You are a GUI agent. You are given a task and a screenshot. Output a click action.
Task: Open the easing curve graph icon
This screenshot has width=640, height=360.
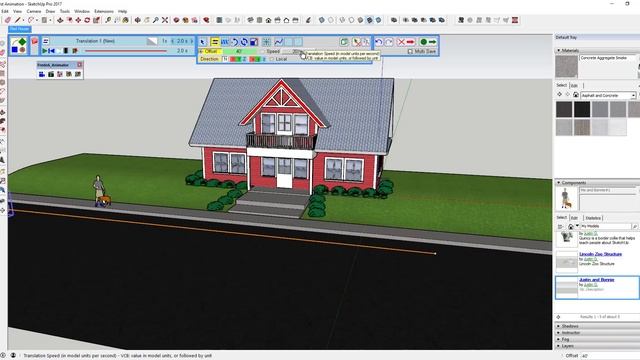coord(279,42)
